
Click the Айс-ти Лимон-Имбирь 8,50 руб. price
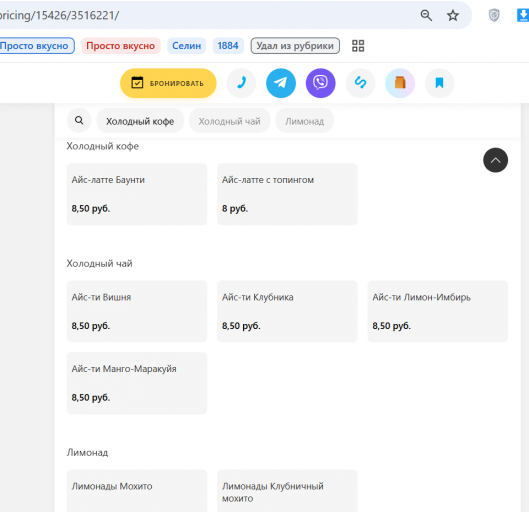pos(392,326)
